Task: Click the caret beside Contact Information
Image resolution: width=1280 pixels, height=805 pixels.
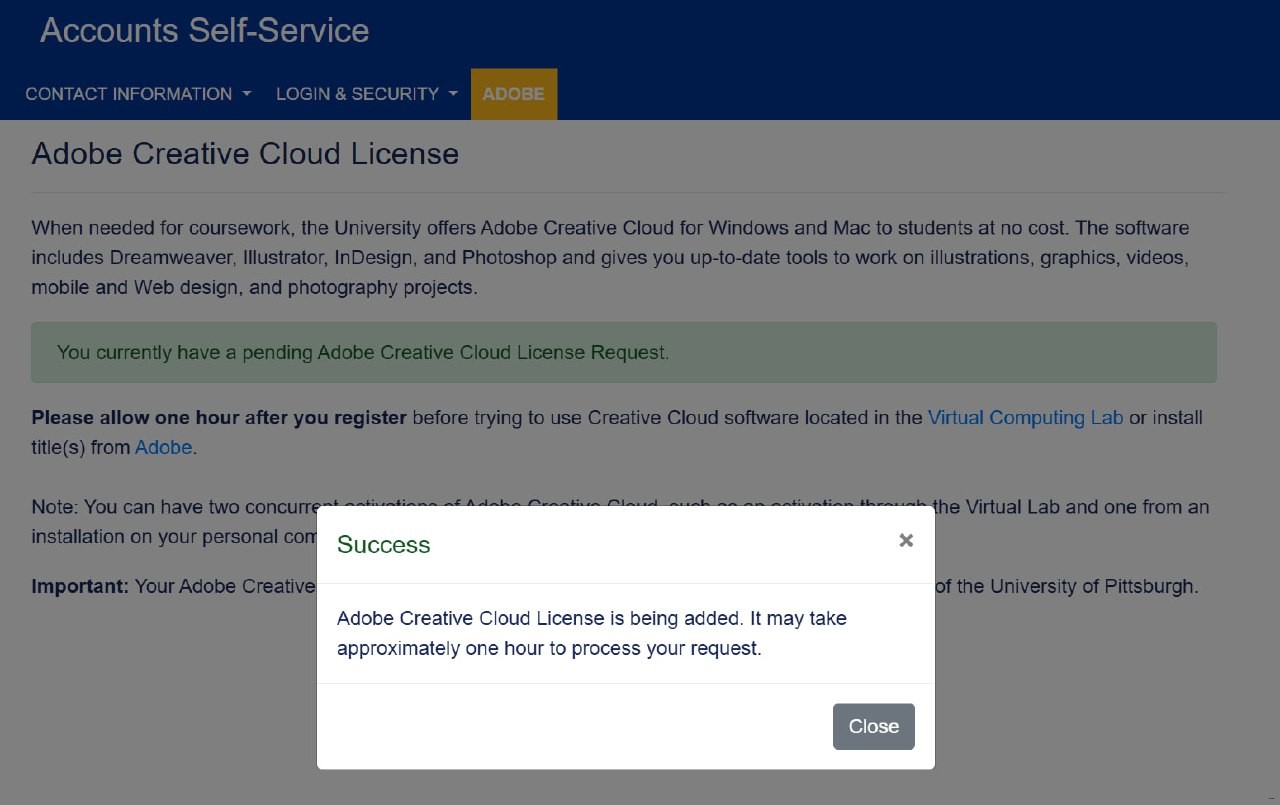Action: [x=246, y=94]
